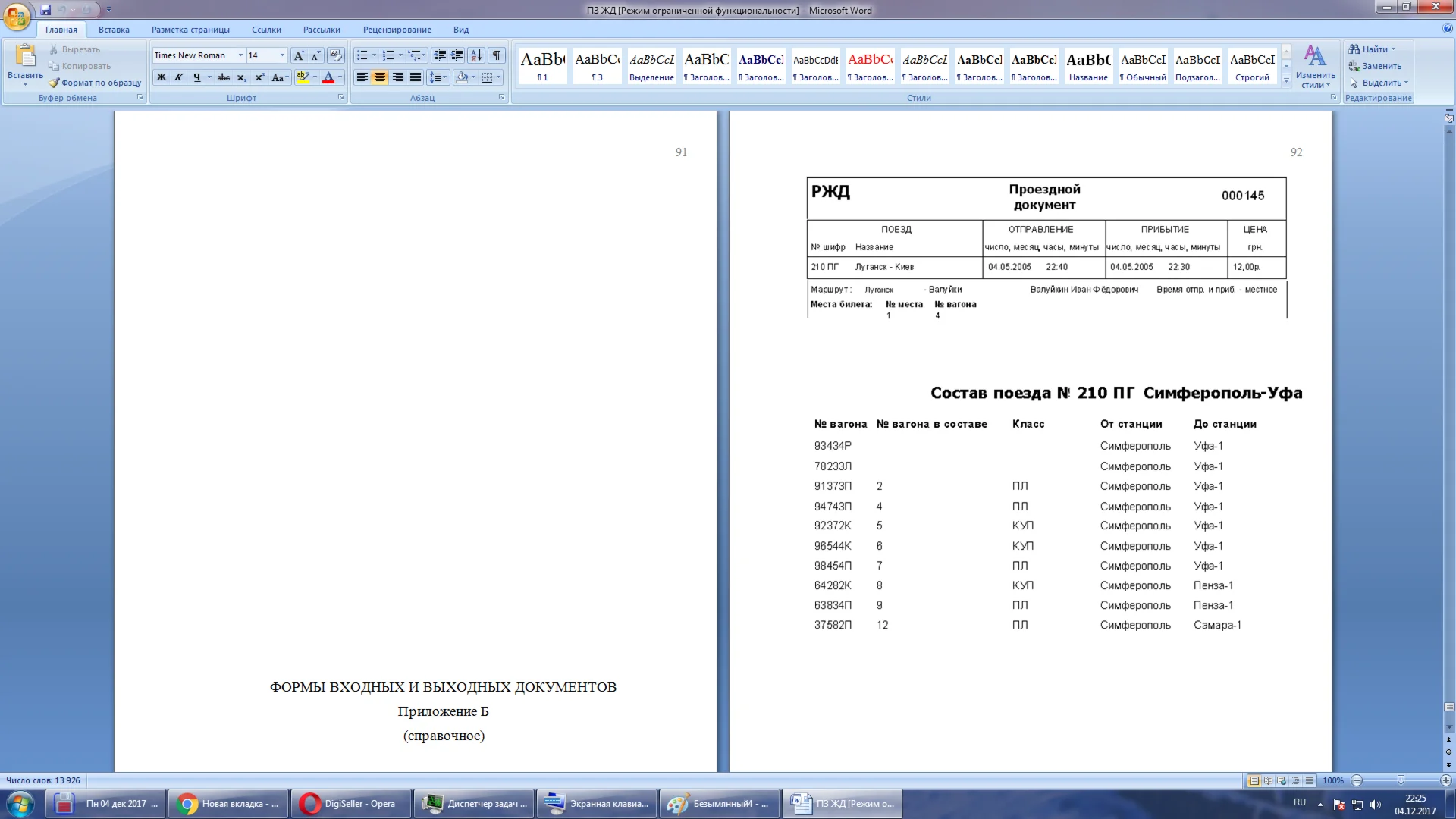Toggle bold formatting
This screenshot has height=819, width=1456.
[162, 77]
